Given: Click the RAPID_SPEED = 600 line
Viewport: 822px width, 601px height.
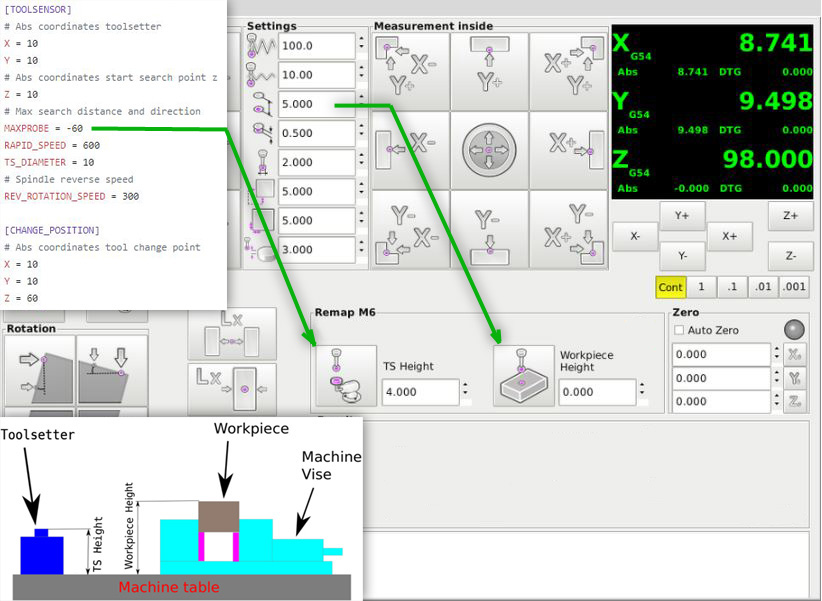Looking at the screenshot, I should coord(52,145).
